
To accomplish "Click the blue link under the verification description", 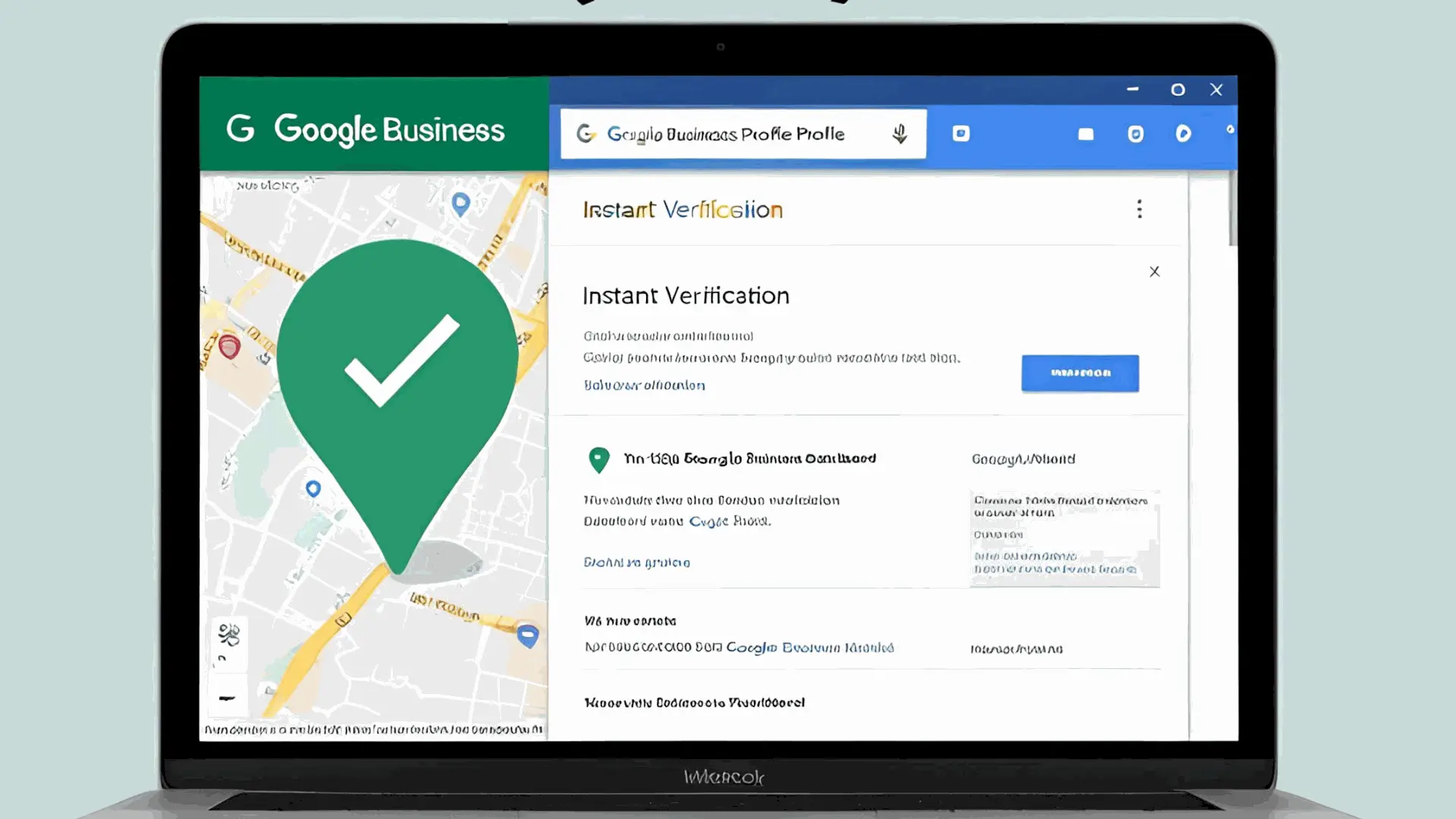I will pos(644,385).
